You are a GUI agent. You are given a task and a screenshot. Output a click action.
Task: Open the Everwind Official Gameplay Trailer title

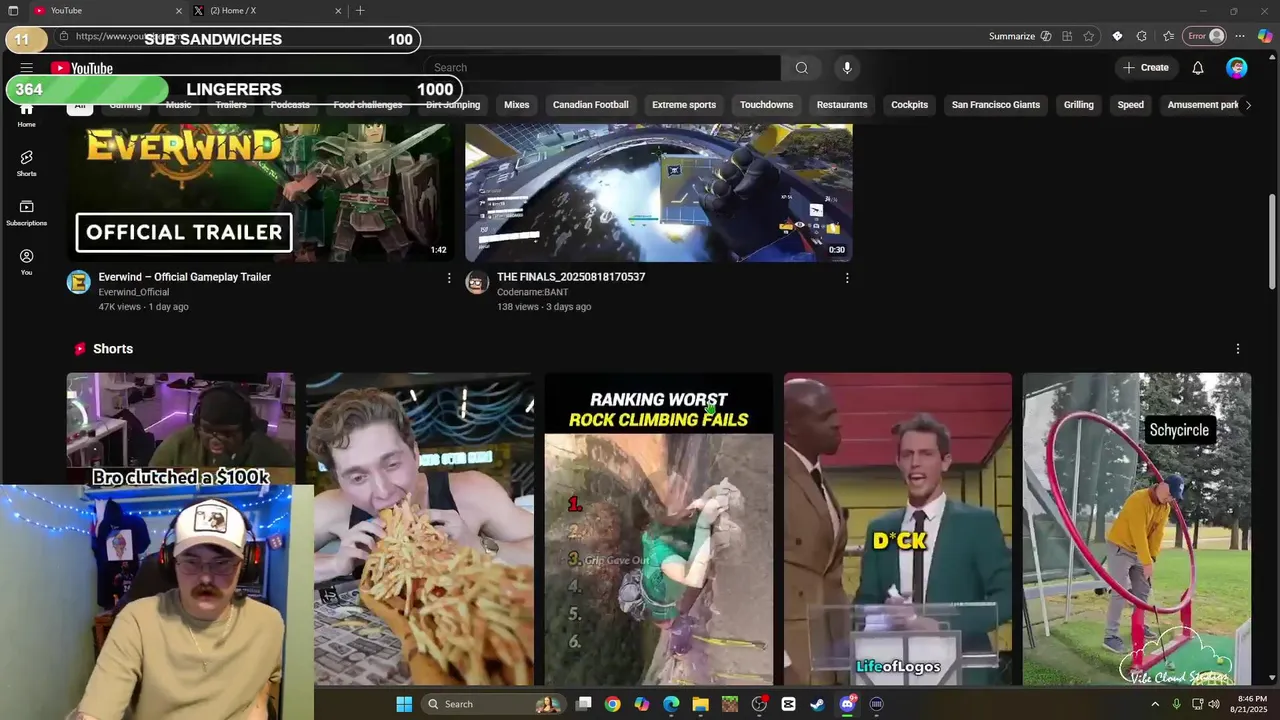coord(185,277)
